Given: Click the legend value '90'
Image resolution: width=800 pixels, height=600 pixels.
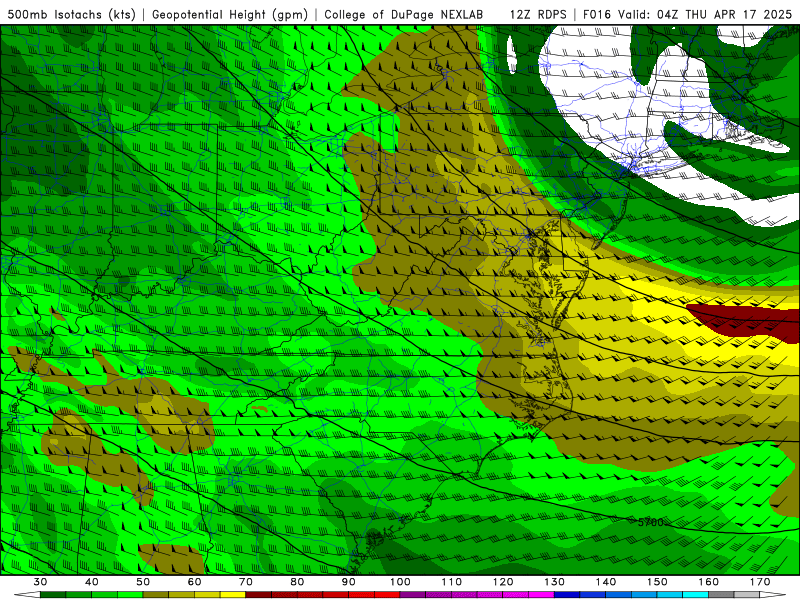Looking at the screenshot, I should [349, 582].
